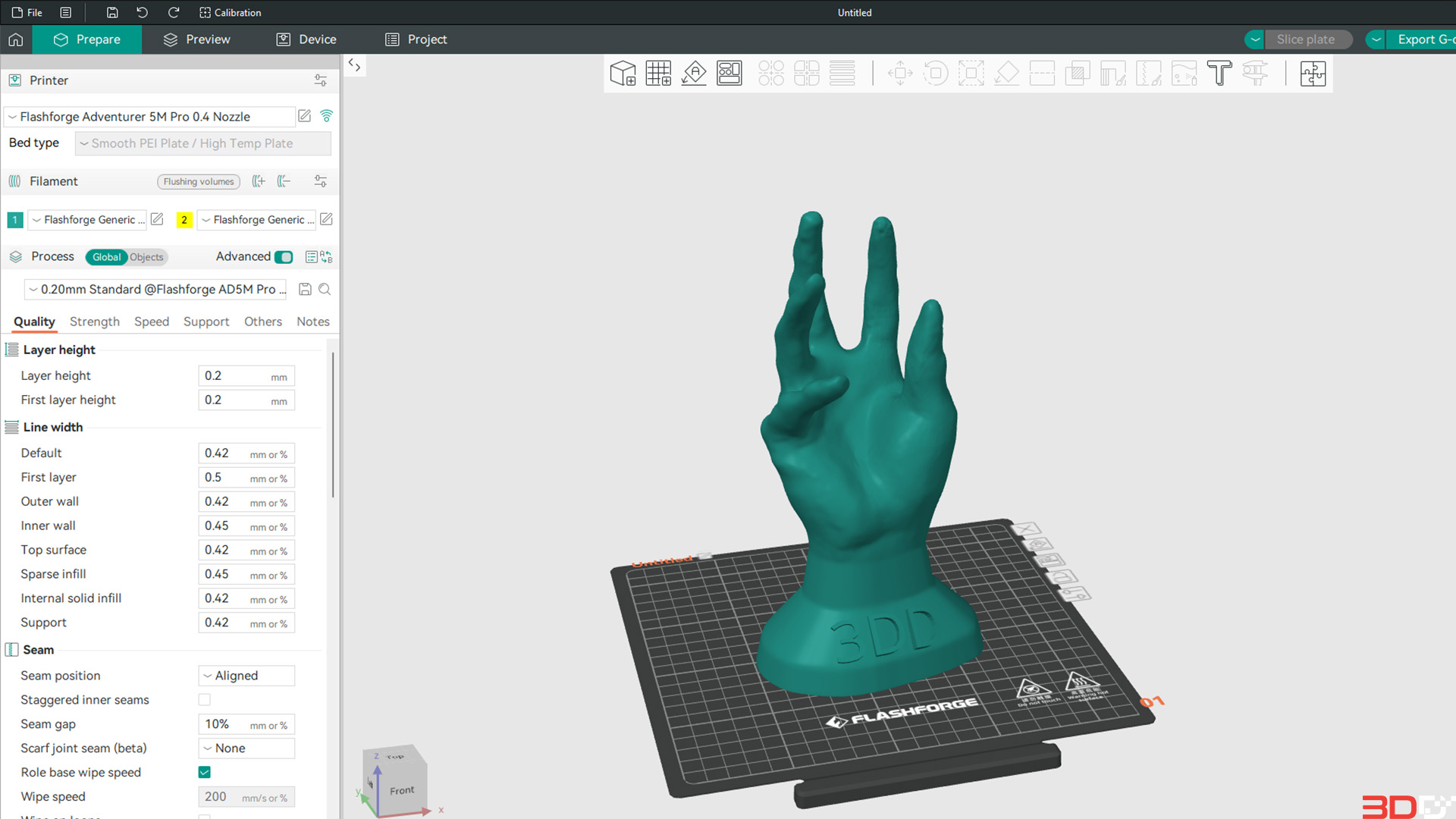Select filament 1 green color swatch
The image size is (1456, 819).
point(15,220)
